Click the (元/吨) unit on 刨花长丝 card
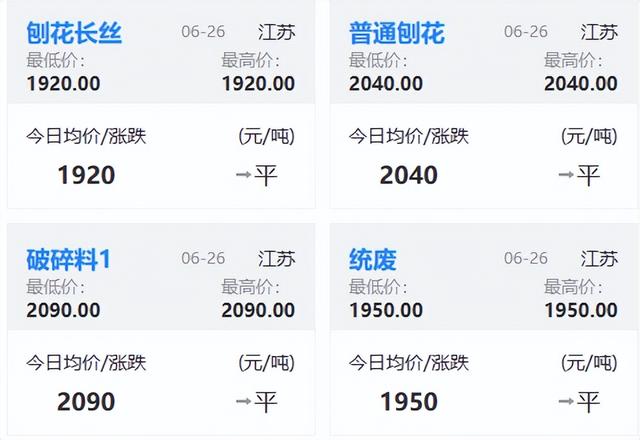The image size is (640, 440). tap(267, 137)
